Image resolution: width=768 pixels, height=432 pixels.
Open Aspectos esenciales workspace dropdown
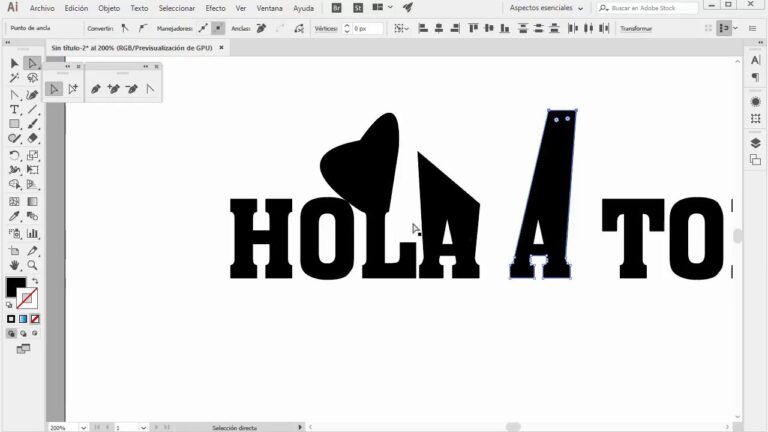(x=547, y=8)
